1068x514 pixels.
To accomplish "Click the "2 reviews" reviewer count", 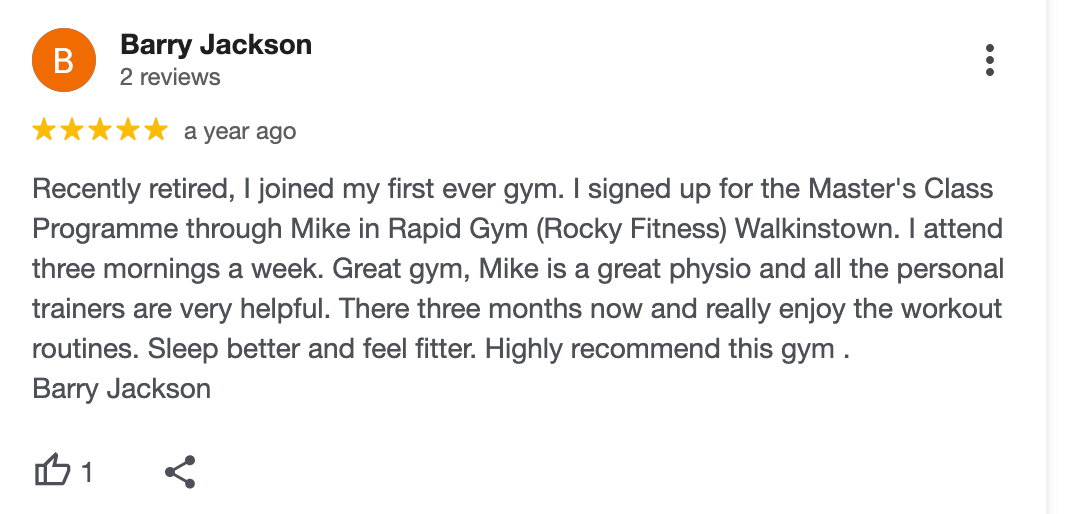I will tap(170, 77).
